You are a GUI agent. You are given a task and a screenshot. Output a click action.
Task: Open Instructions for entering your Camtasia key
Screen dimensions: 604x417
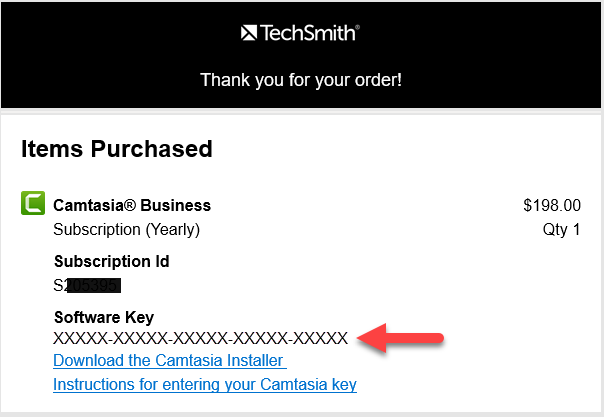[204, 384]
